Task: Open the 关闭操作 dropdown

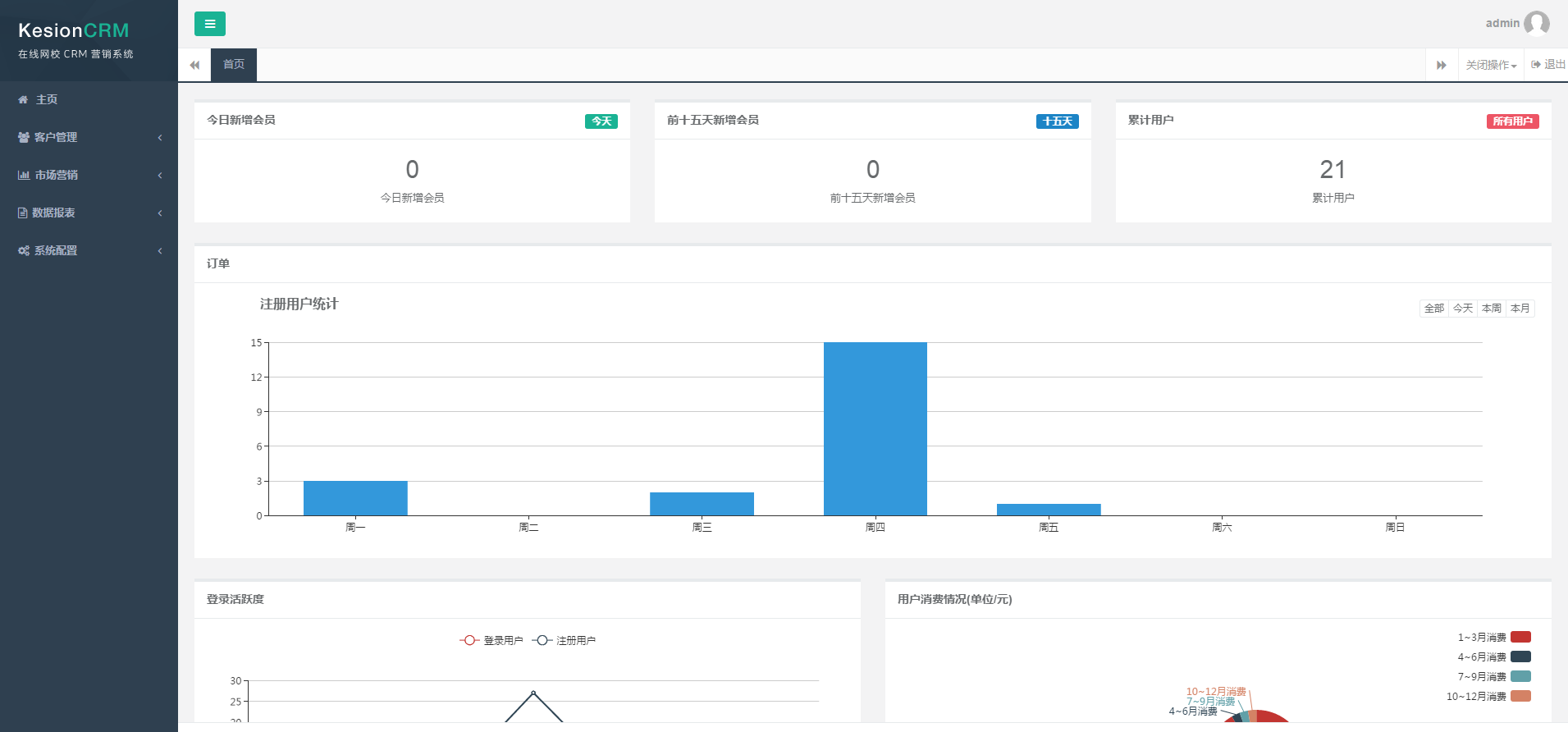Action: pyautogui.click(x=1491, y=65)
